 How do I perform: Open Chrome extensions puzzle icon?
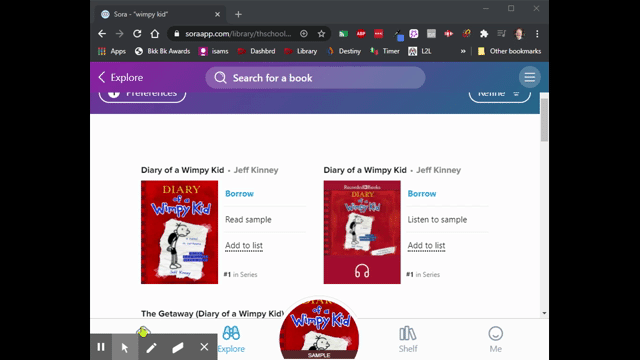point(484,34)
